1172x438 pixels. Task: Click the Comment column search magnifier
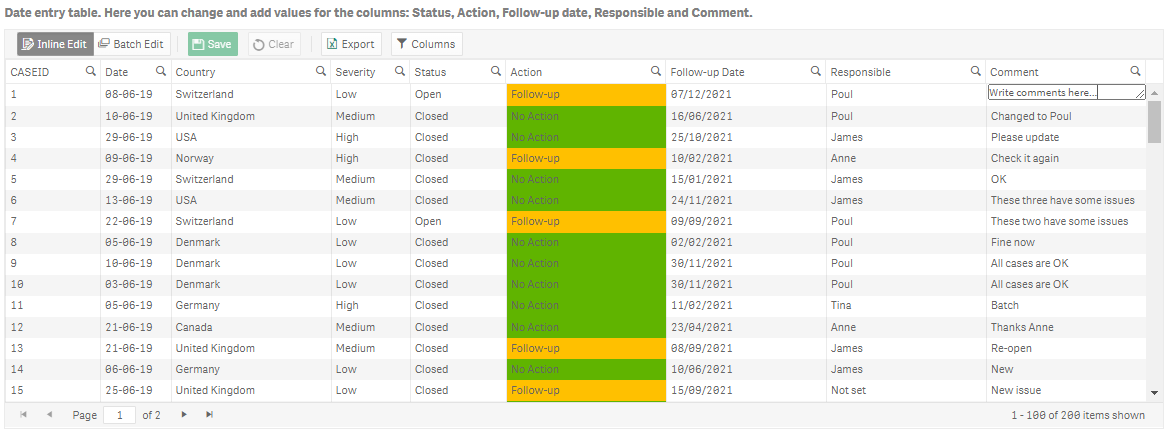(1135, 71)
